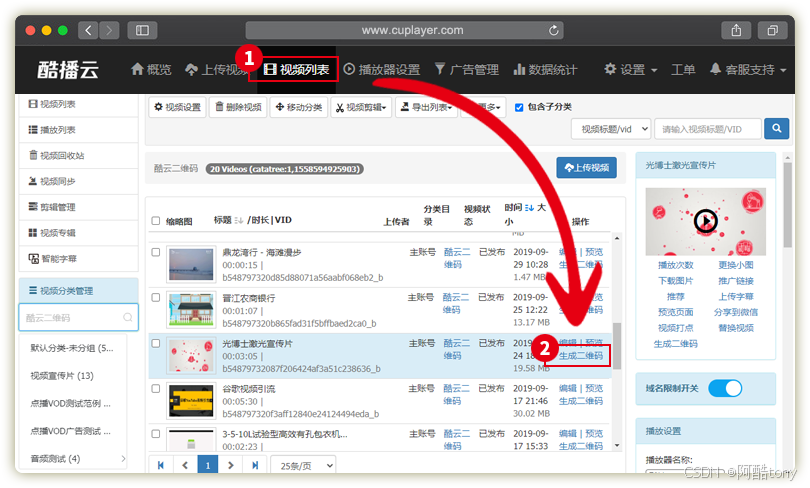The image size is (810, 488).
Task: Click the 请输入视频标题/VID search field
Action: 708,129
